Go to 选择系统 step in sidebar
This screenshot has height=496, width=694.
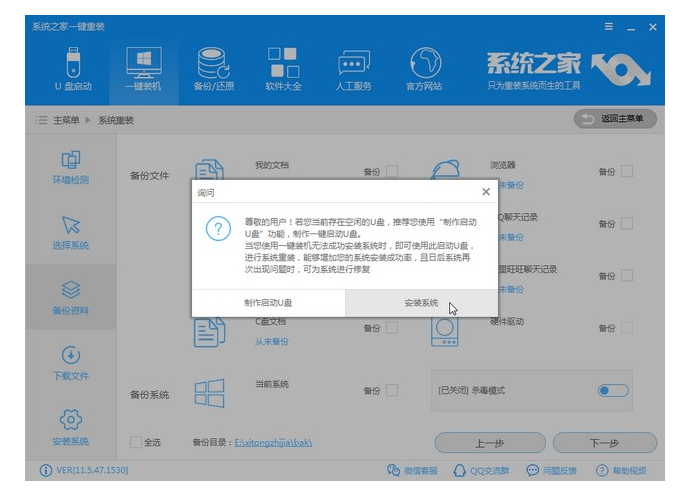[70, 232]
